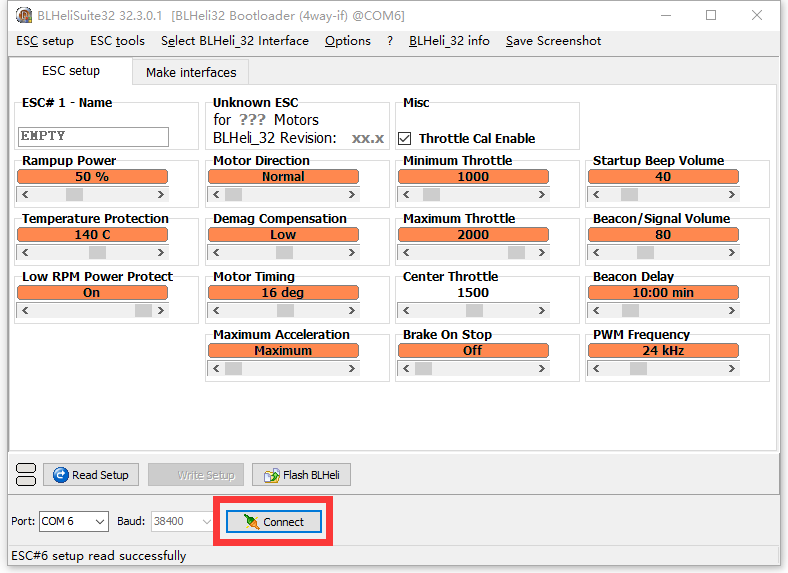Image resolution: width=788 pixels, height=573 pixels.
Task: Minimize the BLHeliSuite32 window
Action: coord(666,16)
